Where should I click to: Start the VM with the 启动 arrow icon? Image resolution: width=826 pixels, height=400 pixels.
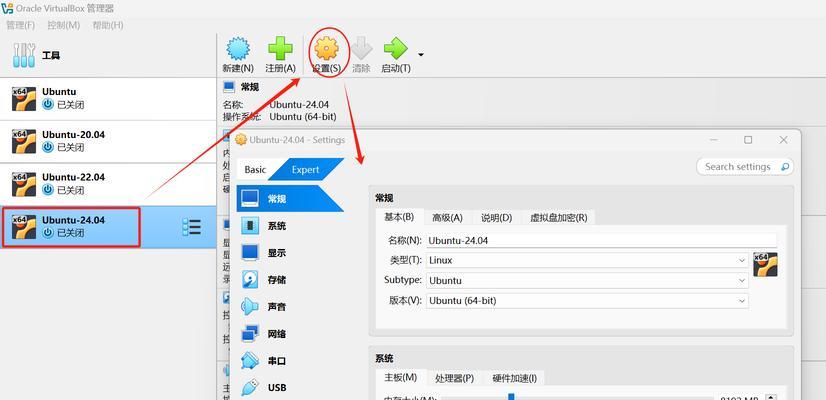point(396,50)
